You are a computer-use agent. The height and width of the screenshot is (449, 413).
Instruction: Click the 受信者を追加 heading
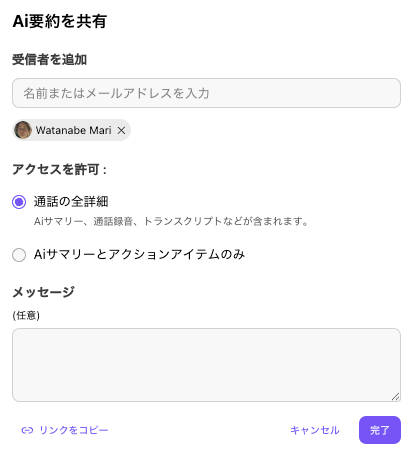coord(50,60)
